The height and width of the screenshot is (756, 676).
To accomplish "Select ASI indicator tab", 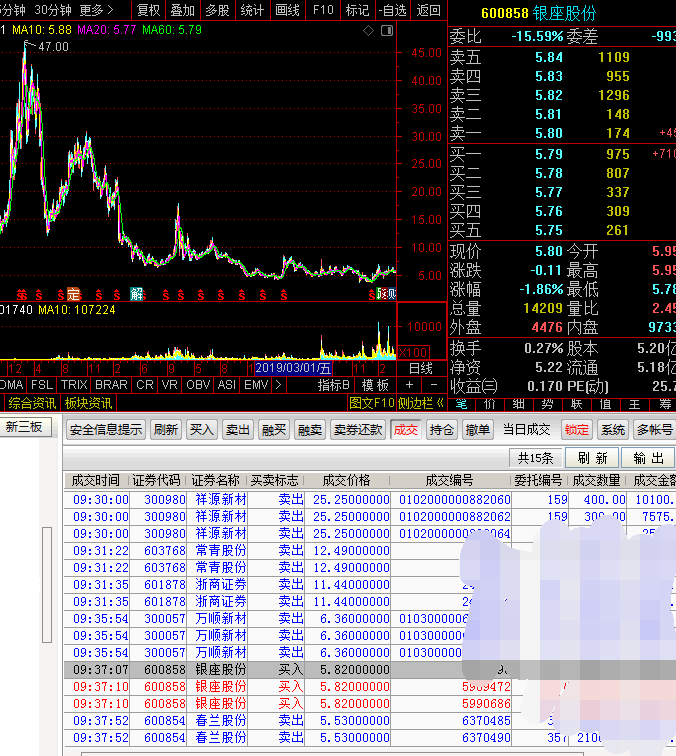I will tap(227, 385).
